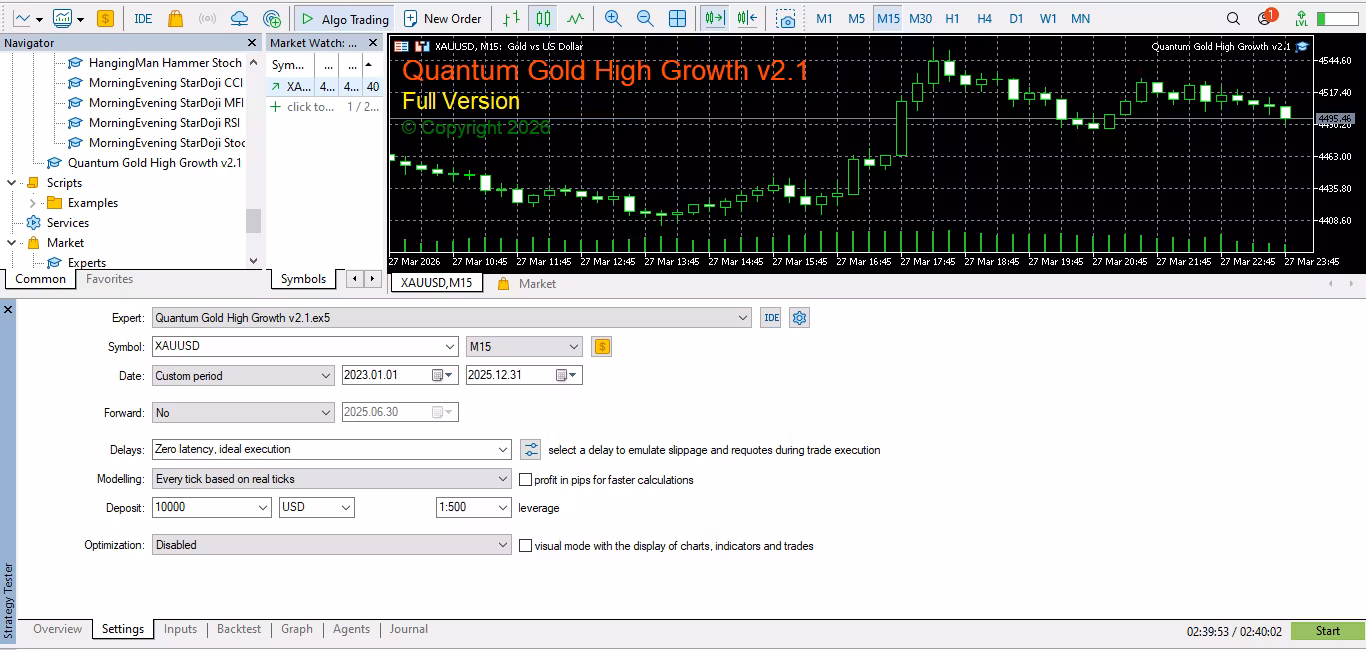This screenshot has width=1366, height=650.
Task: Click the tile windows grid icon
Action: [x=677, y=18]
